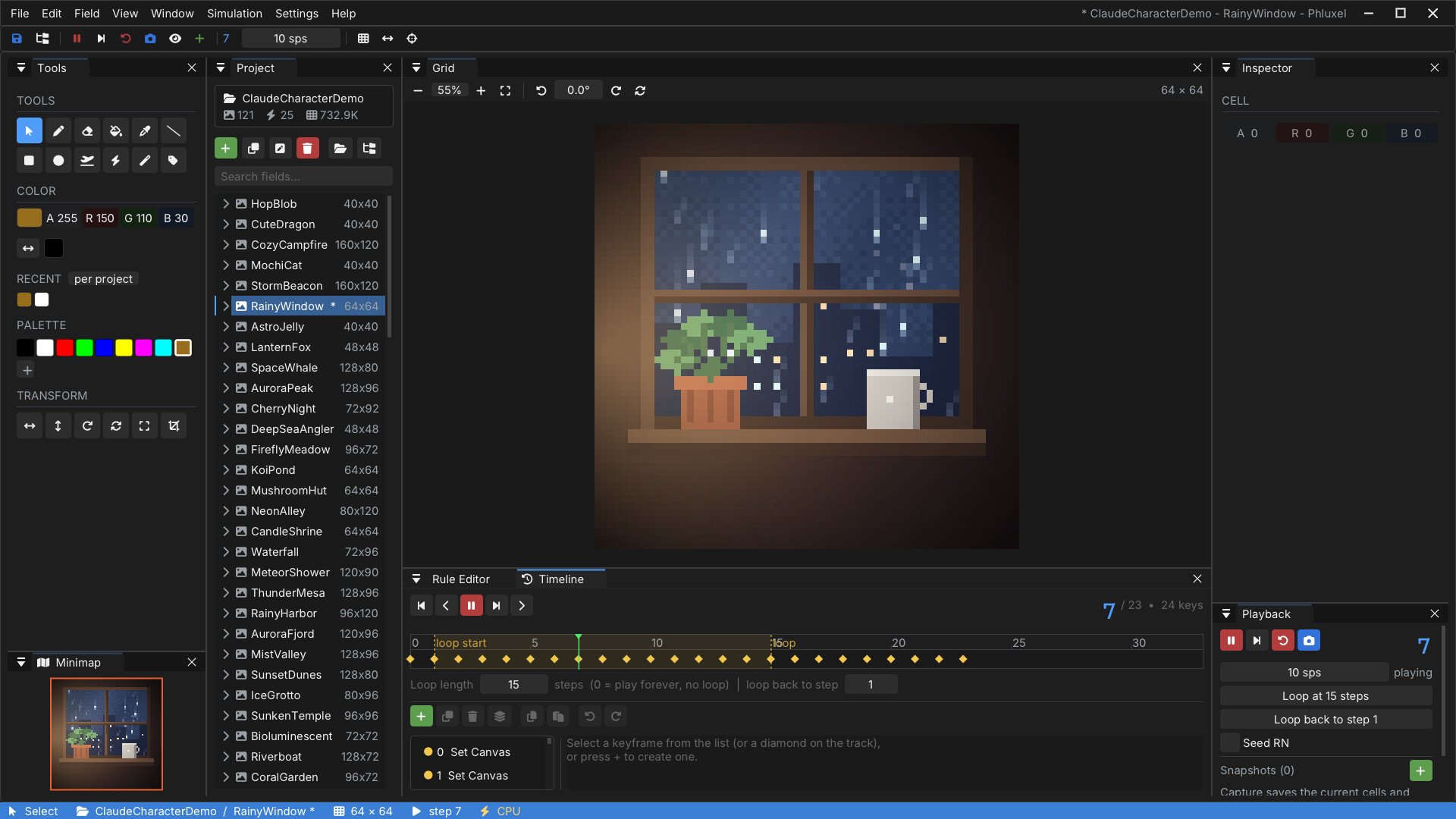Viewport: 1456px width, 819px height.
Task: Toggle the grid table icon in toolbar
Action: coord(363,39)
